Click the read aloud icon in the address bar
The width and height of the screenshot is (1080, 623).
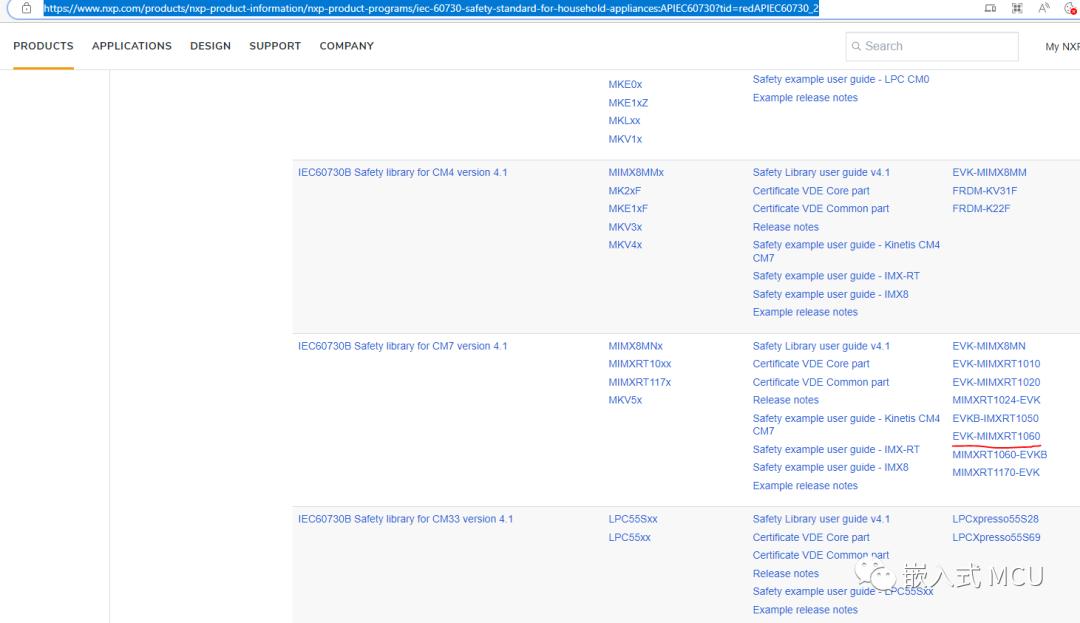[x=1044, y=8]
